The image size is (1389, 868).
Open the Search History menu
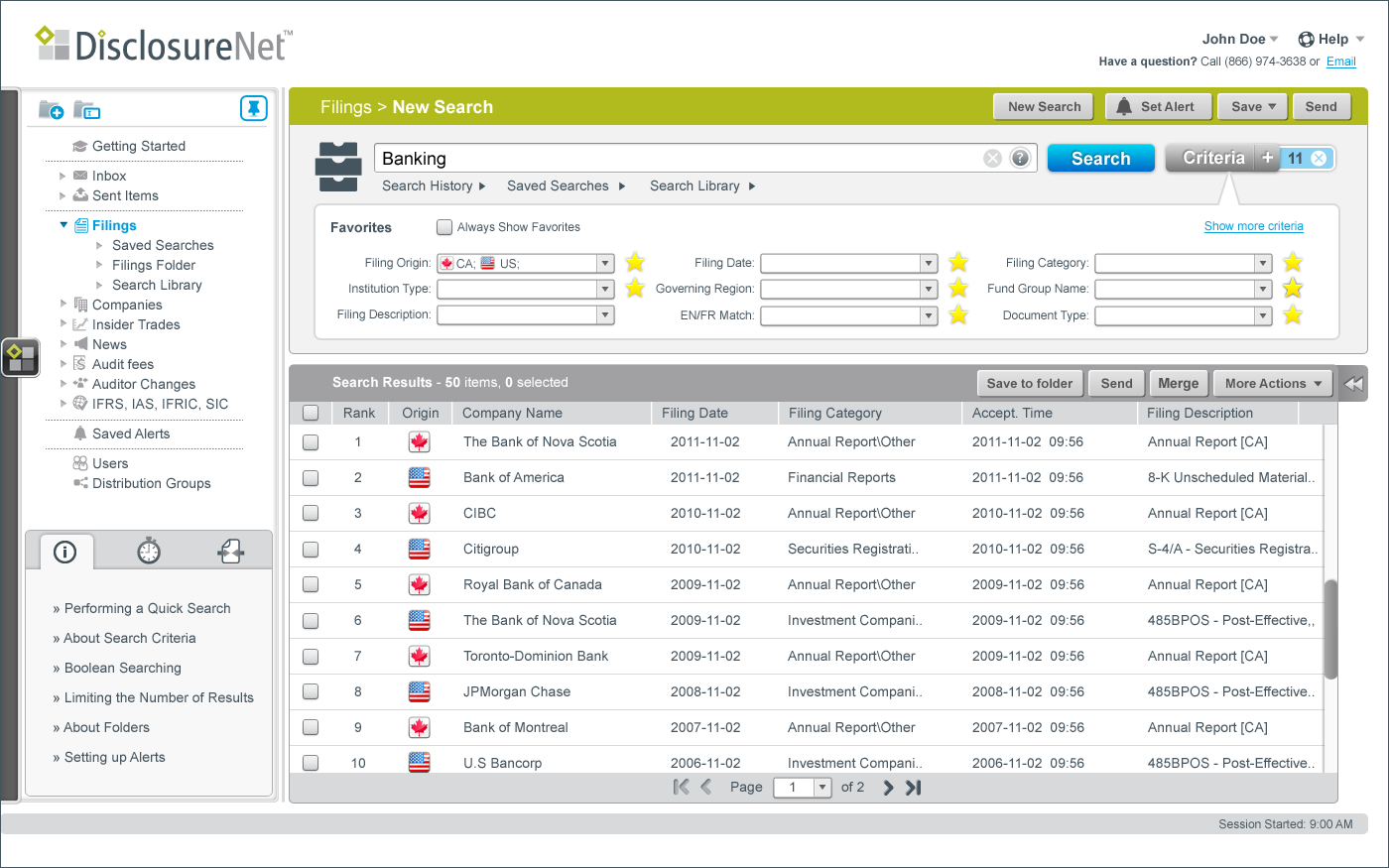click(x=434, y=186)
